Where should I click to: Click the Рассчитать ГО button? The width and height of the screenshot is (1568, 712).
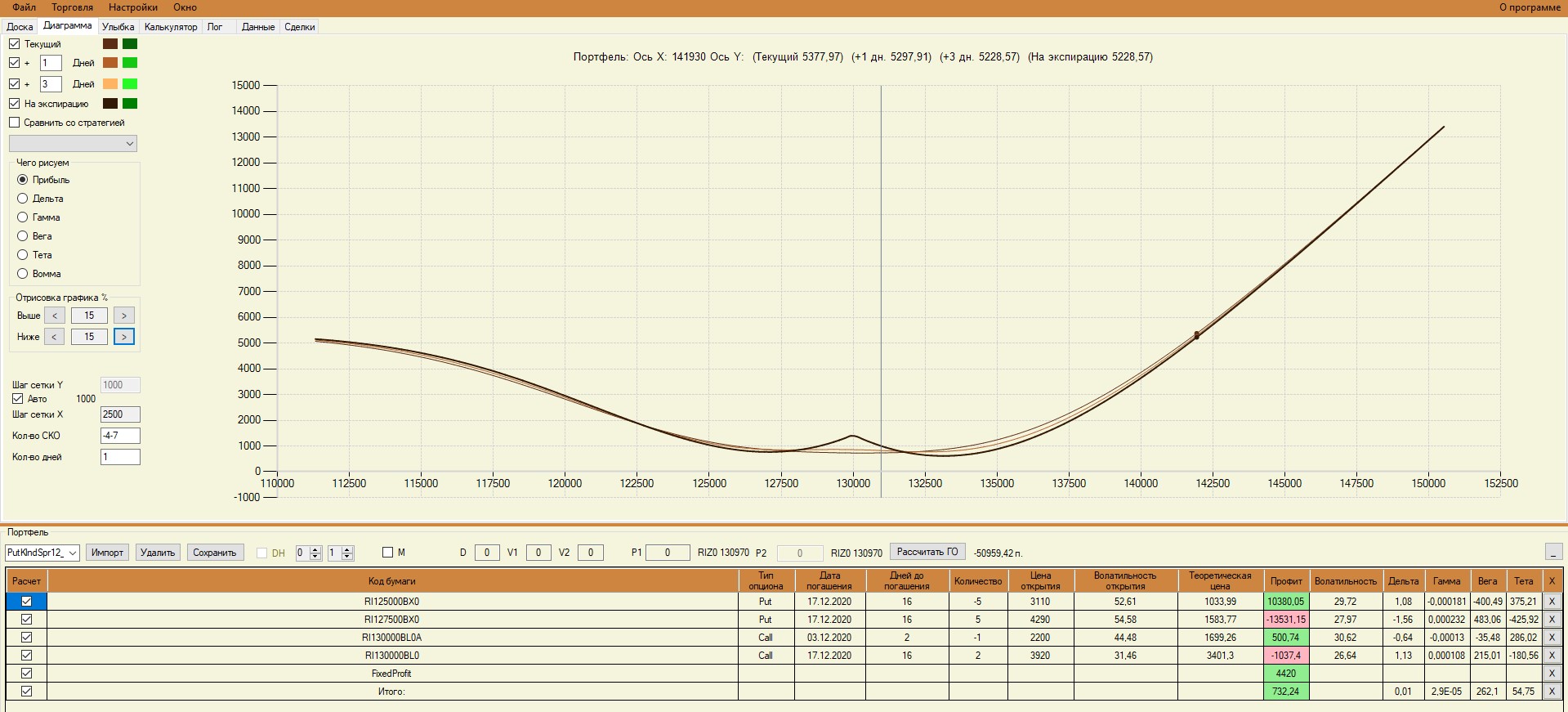click(927, 552)
